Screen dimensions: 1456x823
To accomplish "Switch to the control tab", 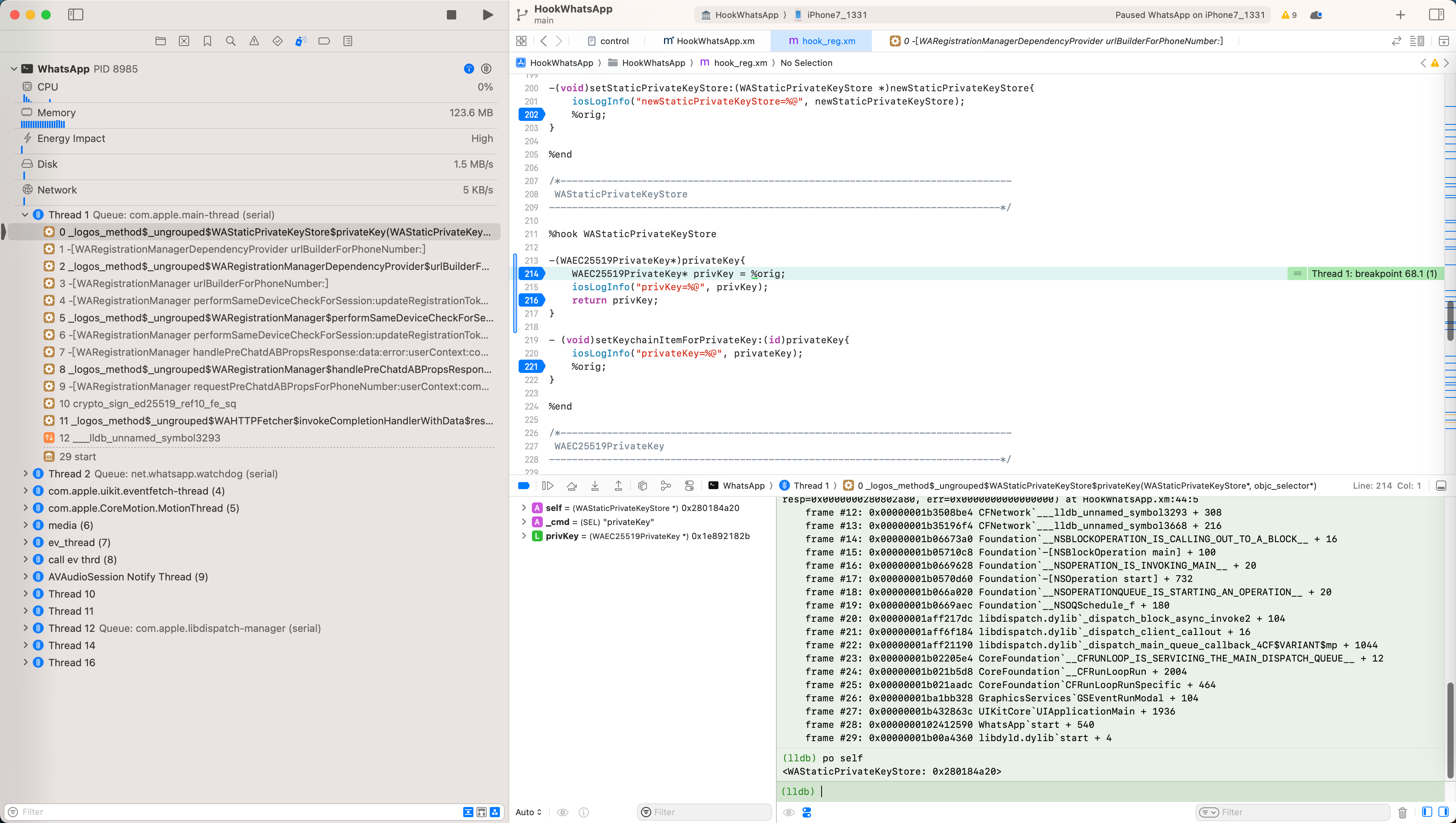I will point(608,41).
